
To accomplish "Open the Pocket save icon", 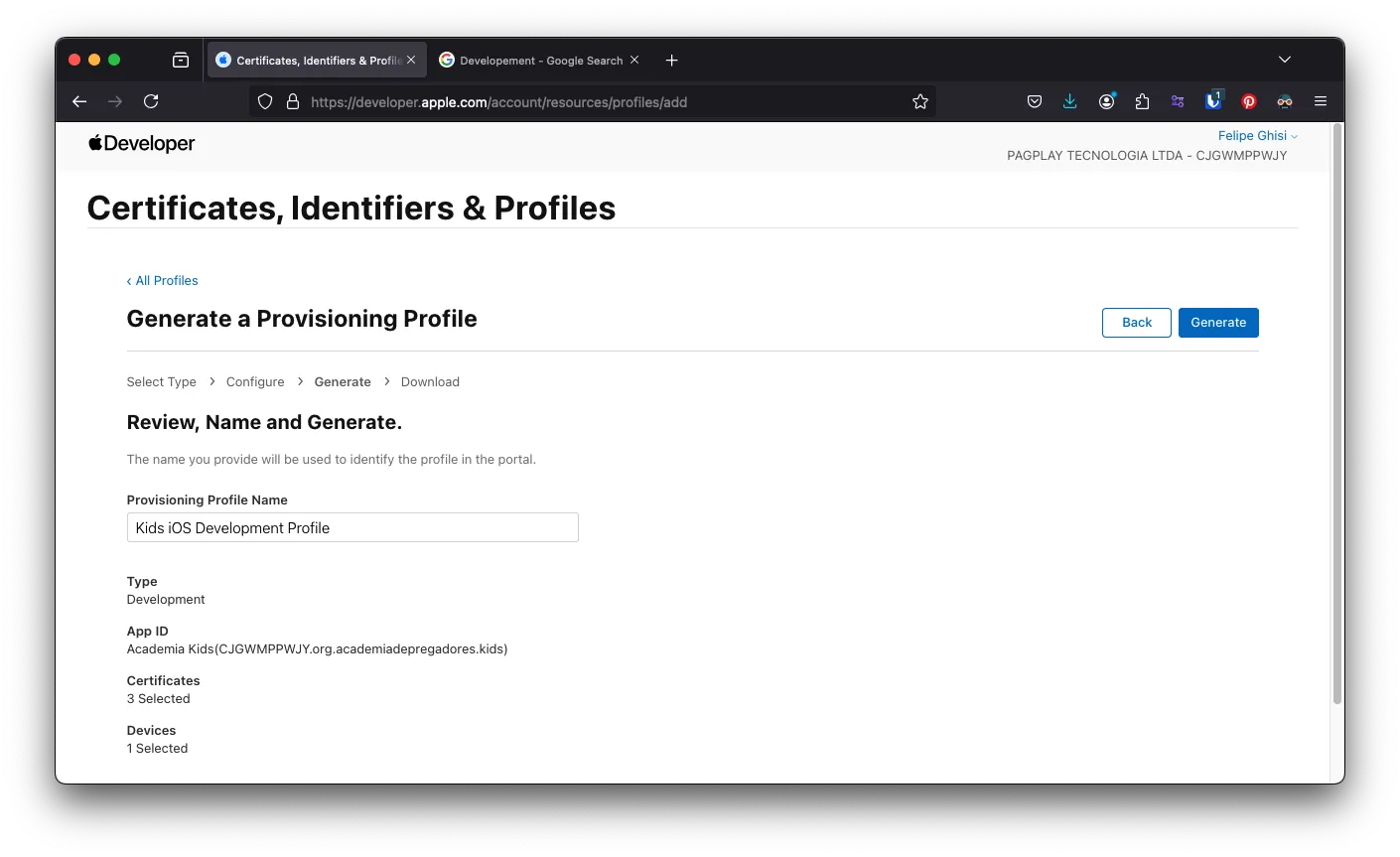I will coord(1035,101).
